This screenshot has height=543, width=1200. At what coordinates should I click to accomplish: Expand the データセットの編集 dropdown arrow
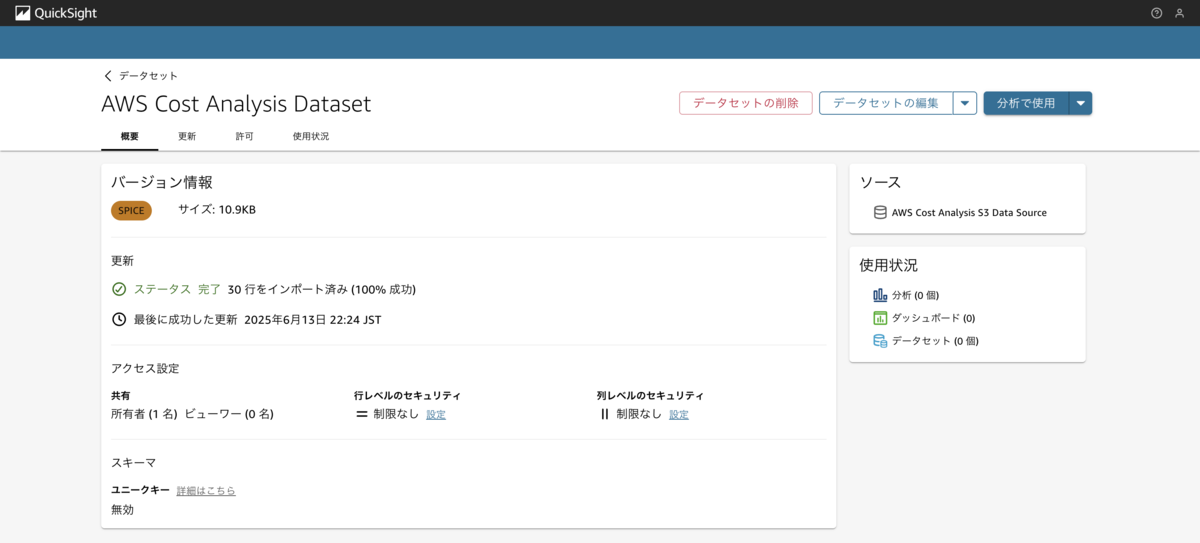[965, 103]
